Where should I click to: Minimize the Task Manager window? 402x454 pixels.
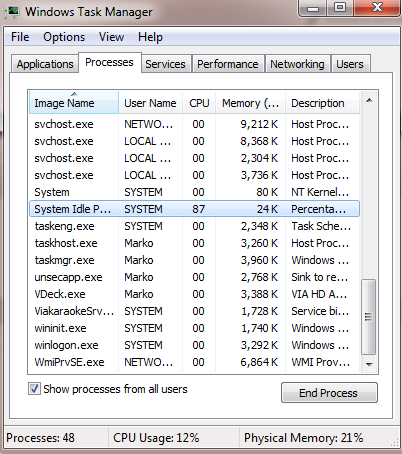click(312, 7)
